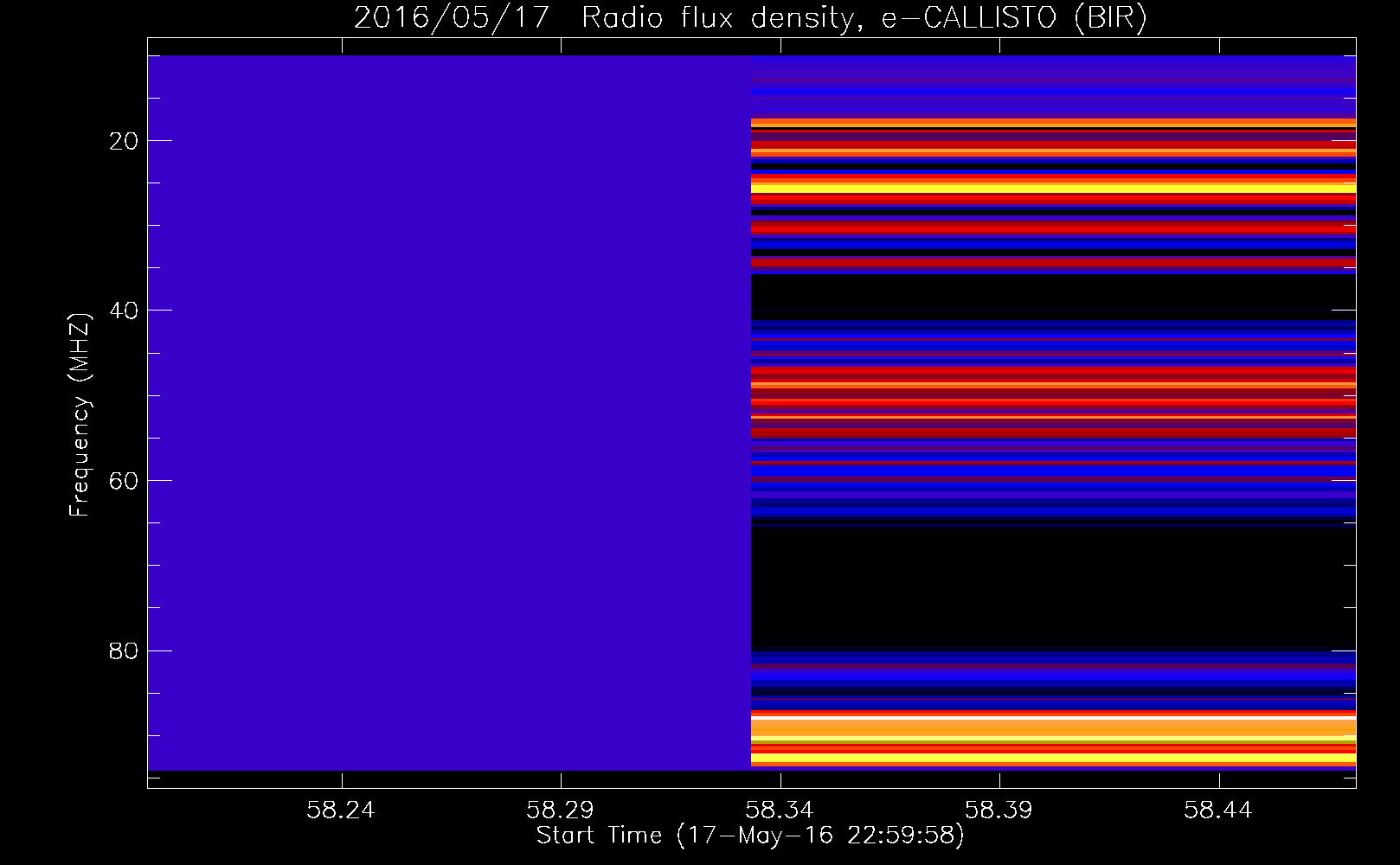Click the y-axis tick label 20

coord(125,141)
